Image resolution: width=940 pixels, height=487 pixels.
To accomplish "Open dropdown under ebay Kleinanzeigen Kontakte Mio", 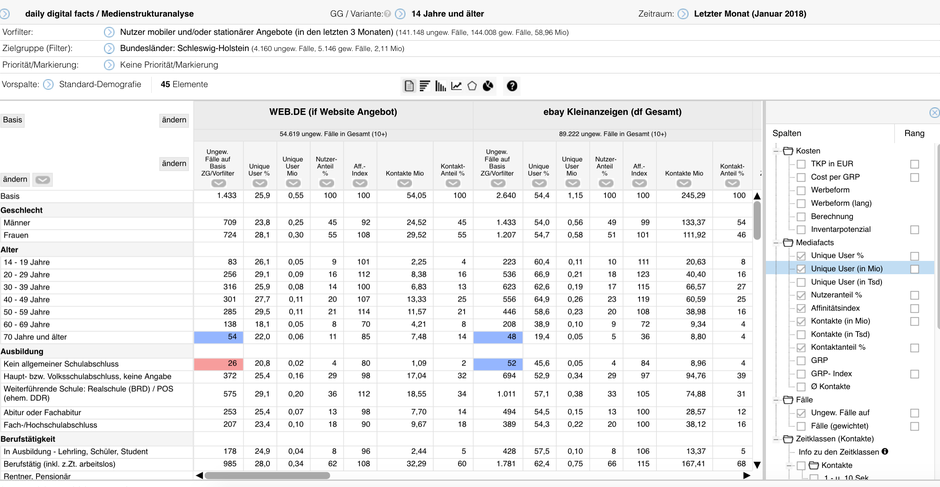I will pos(684,184).
